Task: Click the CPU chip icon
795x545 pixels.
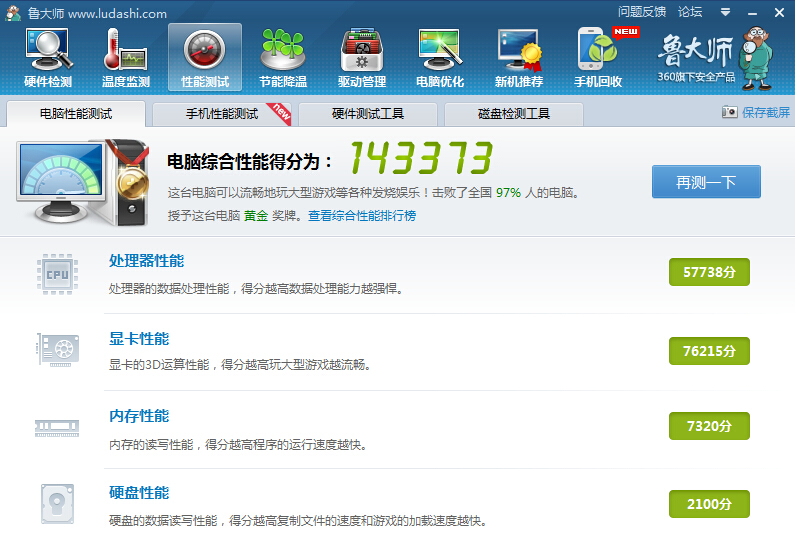Action: pos(57,274)
